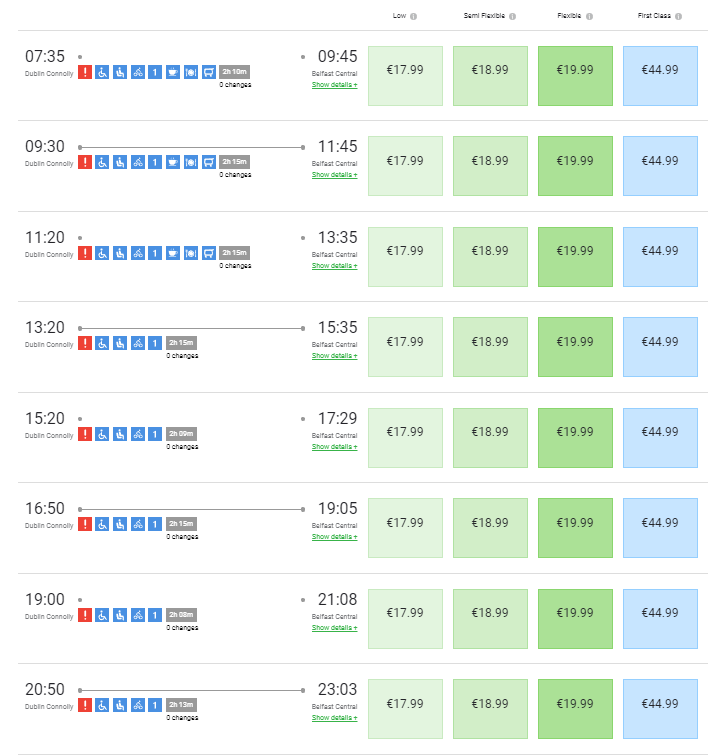Click the info icon beside First Class header

679,17
